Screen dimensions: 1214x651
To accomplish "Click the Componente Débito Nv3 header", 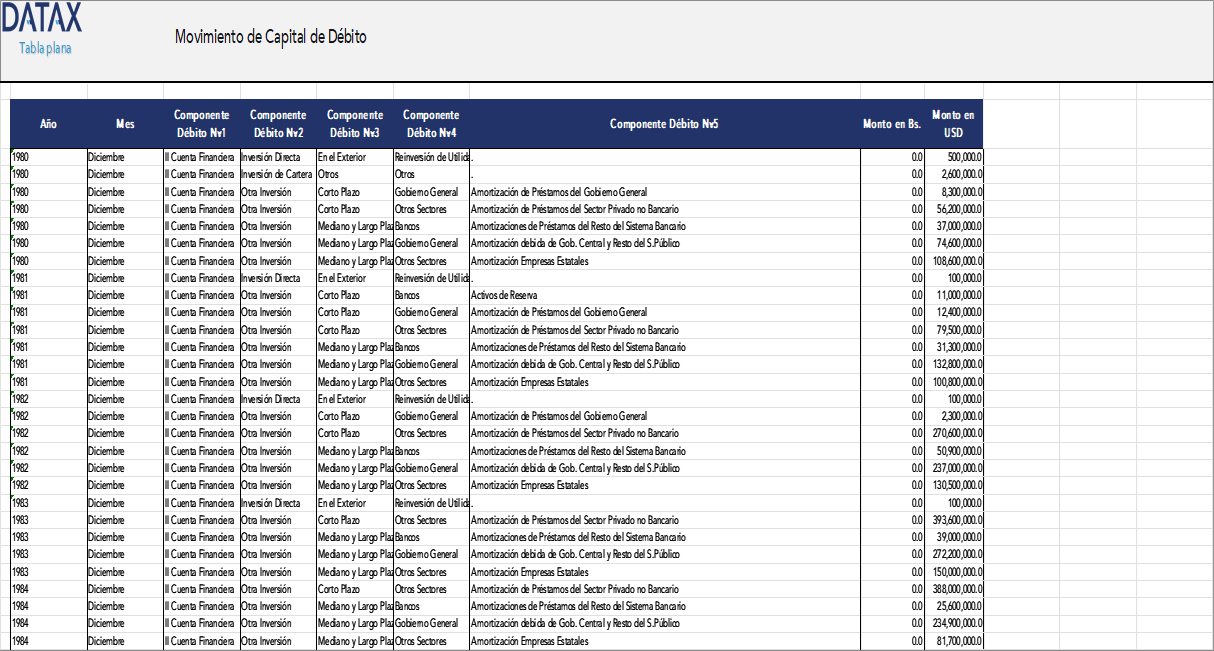I will [355, 124].
